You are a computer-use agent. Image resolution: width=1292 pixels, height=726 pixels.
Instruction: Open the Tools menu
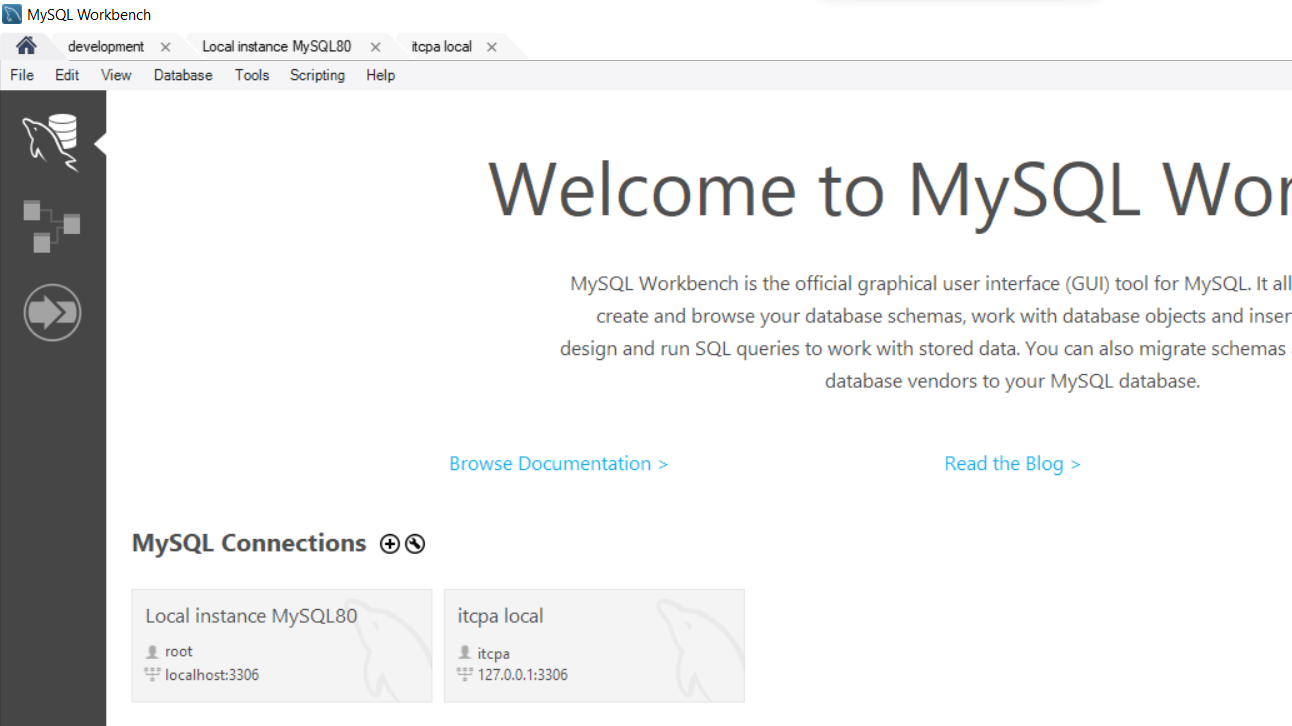pyautogui.click(x=252, y=75)
